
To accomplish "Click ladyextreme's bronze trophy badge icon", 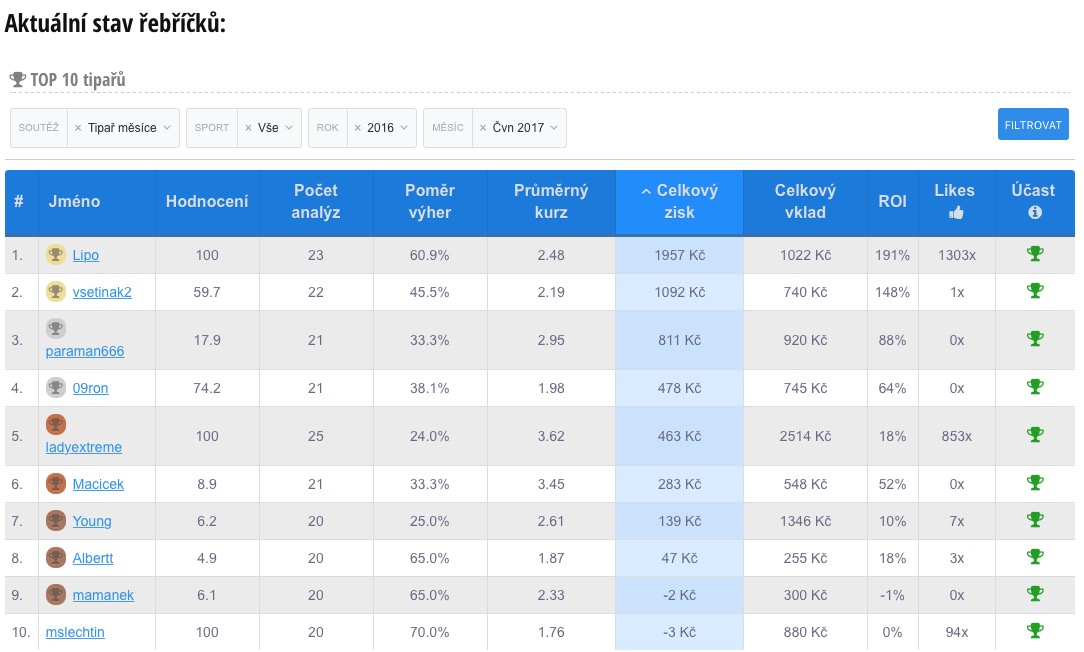I will [x=56, y=424].
